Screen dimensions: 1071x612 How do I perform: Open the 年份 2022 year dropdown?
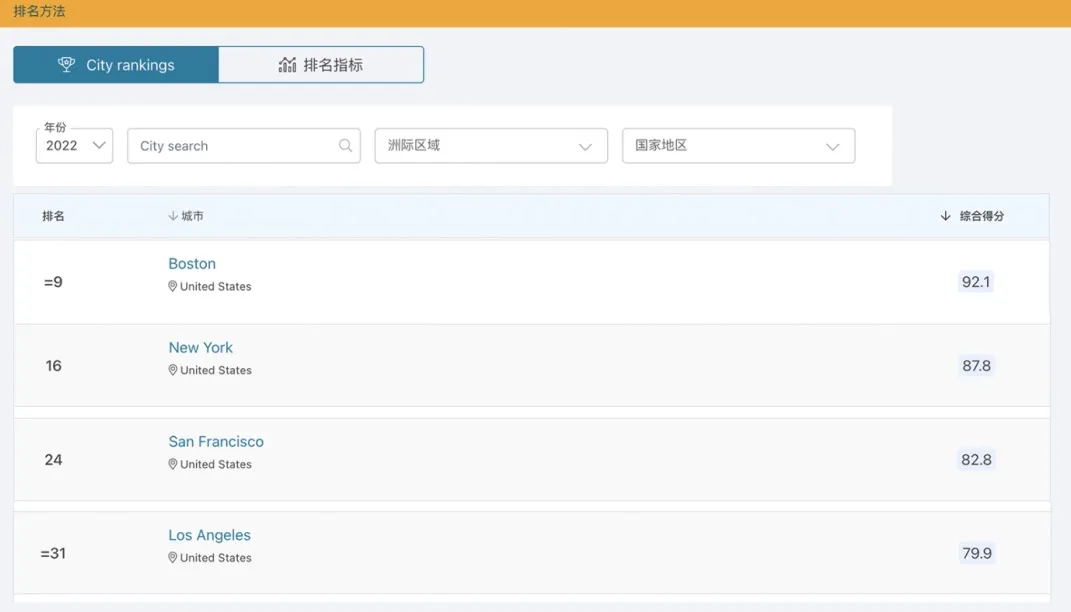point(75,146)
